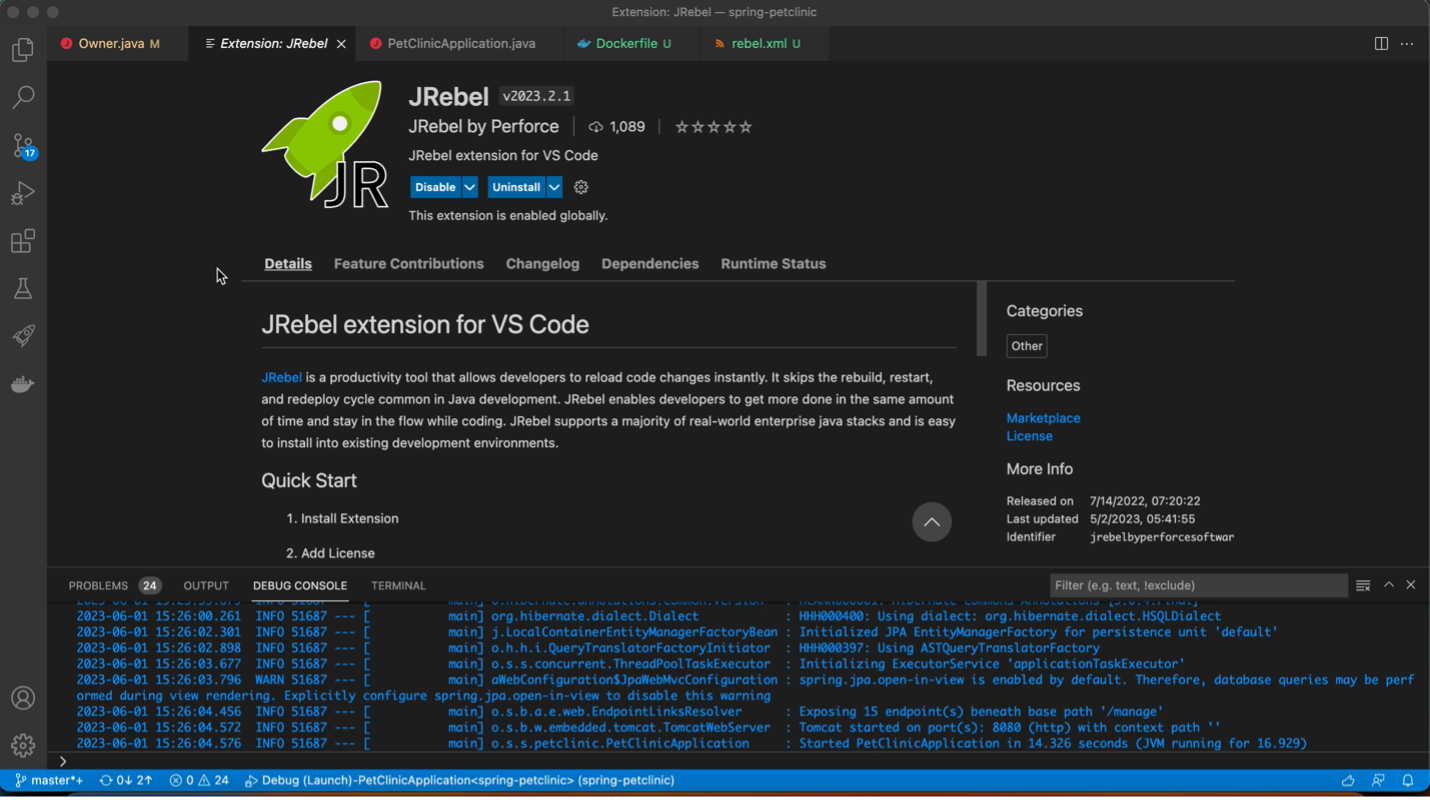The height and width of the screenshot is (800, 1430).
Task: Click the JRebel rocket logo image
Action: click(326, 145)
